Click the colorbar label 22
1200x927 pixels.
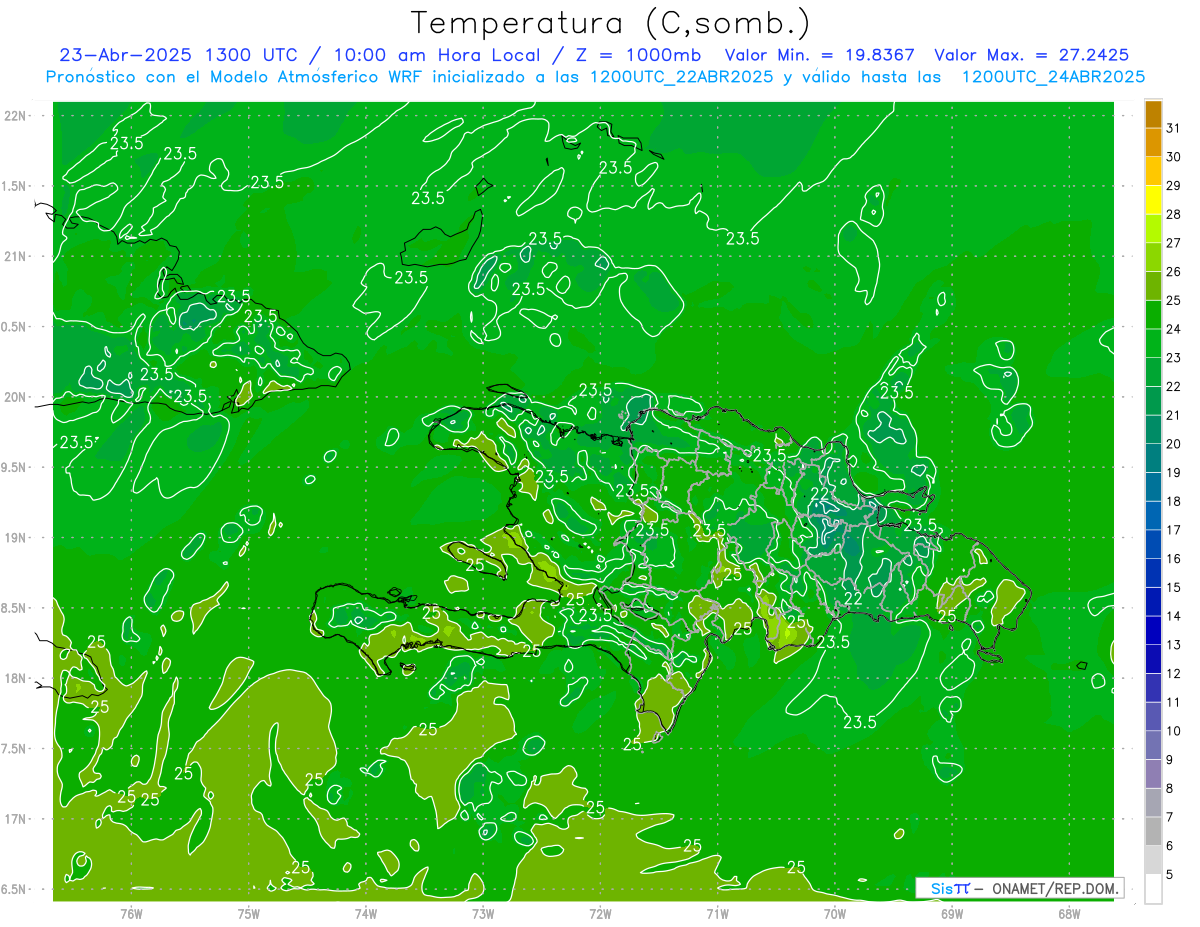click(x=1174, y=386)
